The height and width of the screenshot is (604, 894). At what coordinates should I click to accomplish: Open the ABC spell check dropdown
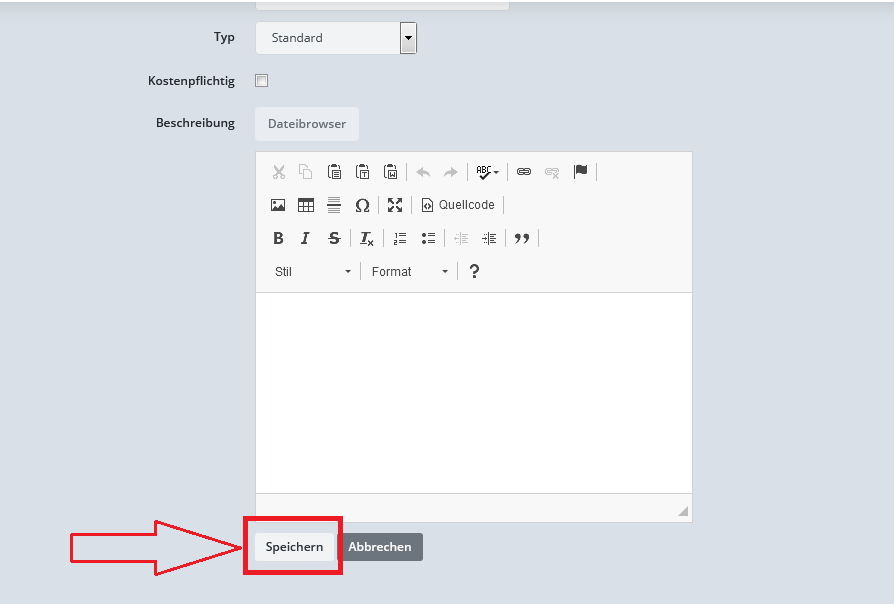(487, 172)
